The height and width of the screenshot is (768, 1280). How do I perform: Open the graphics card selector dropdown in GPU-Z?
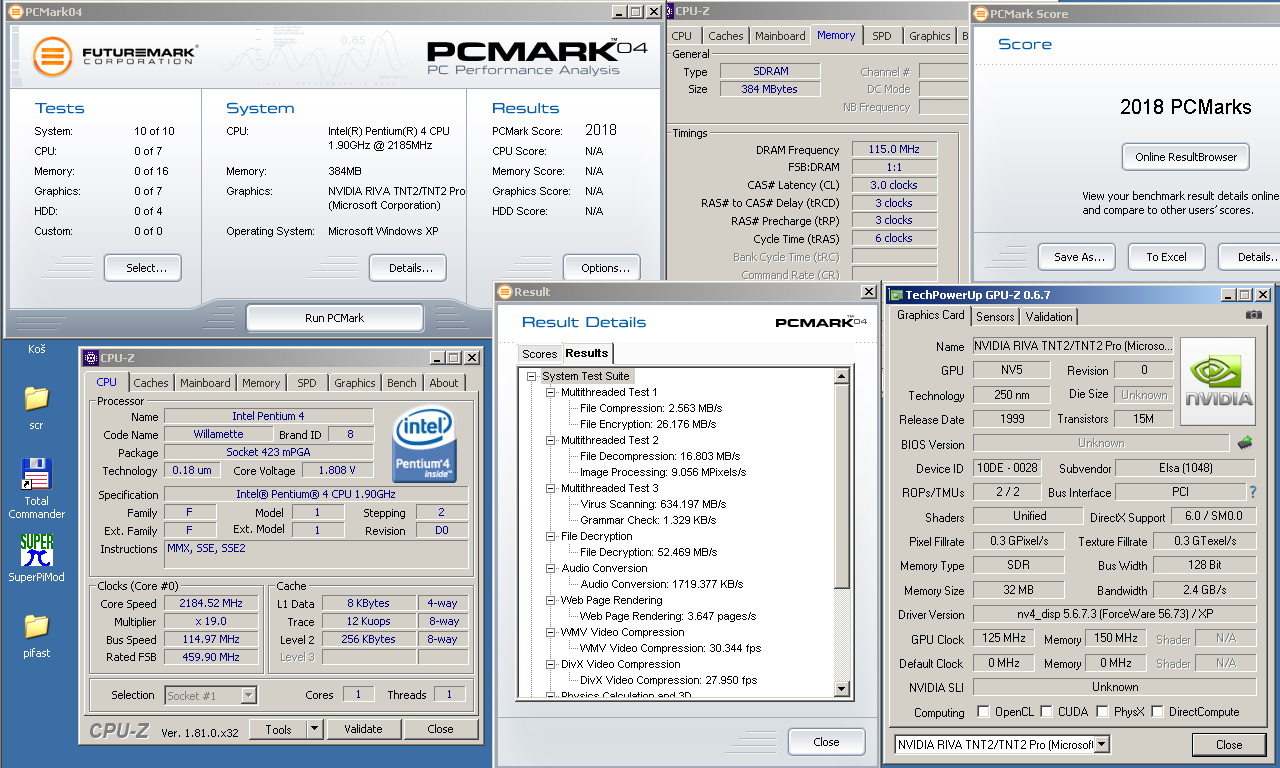(x=1102, y=745)
